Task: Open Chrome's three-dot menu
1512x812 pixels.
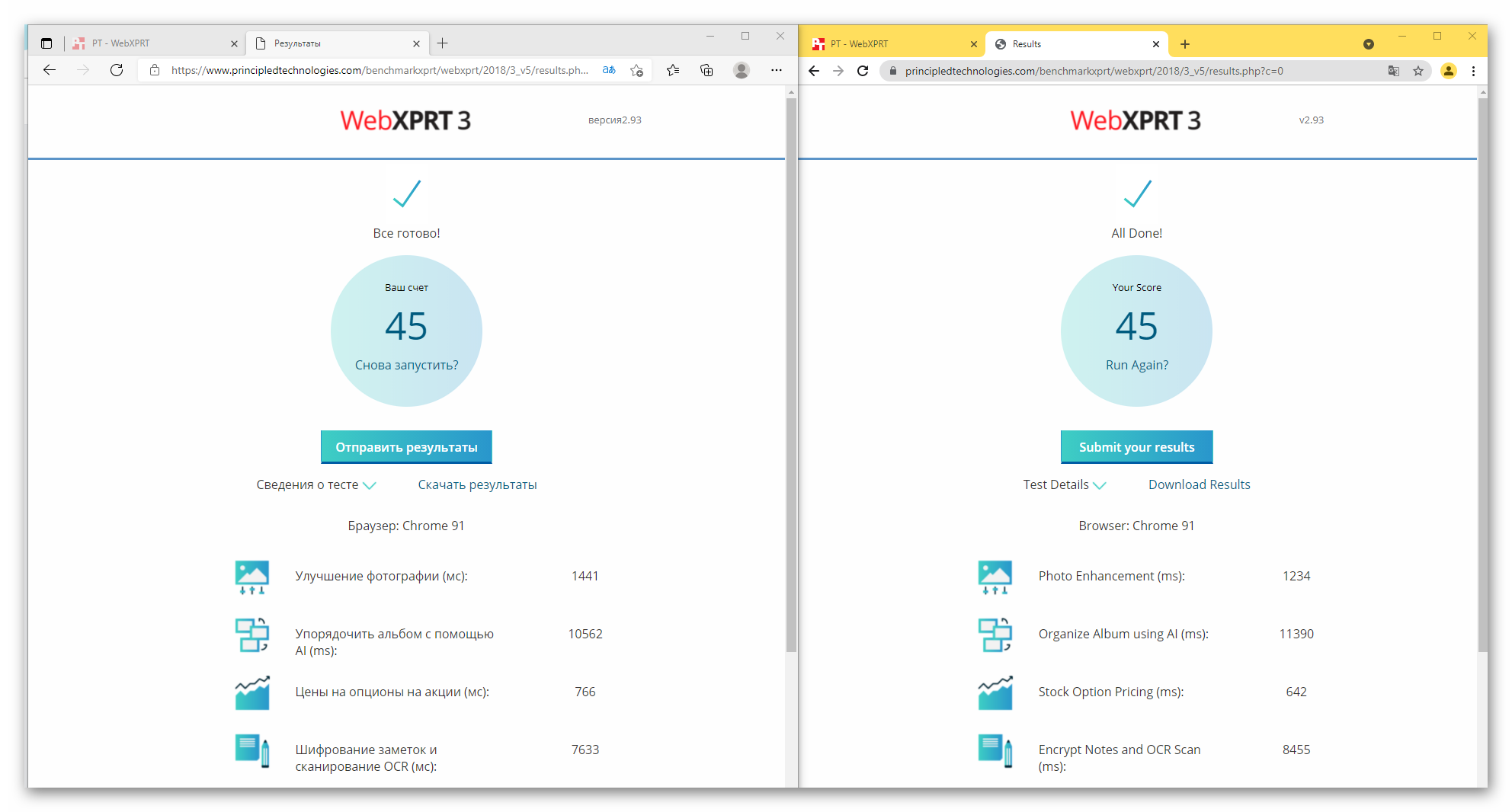Action: pyautogui.click(x=1473, y=71)
